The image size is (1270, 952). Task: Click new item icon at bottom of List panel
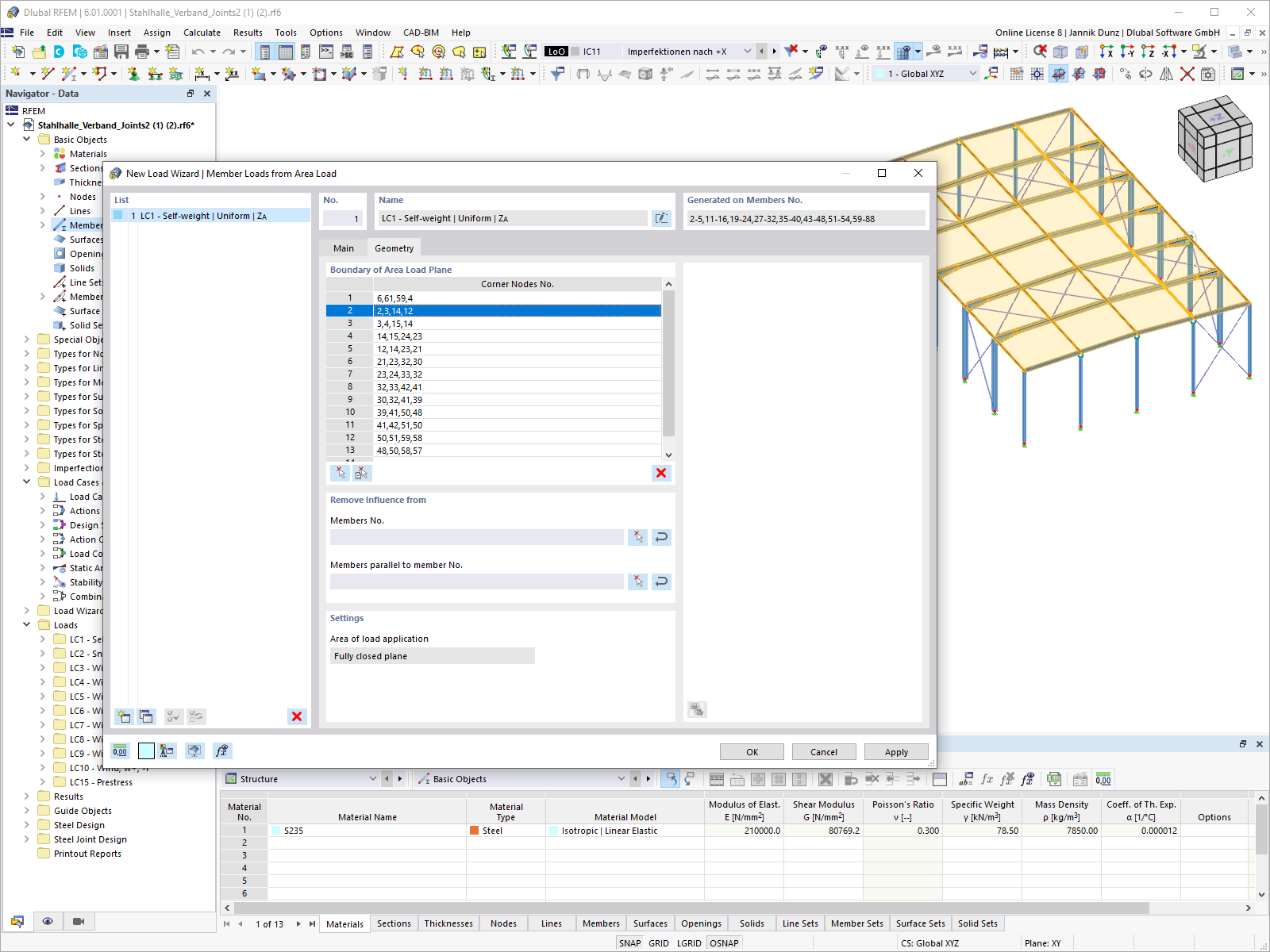click(124, 716)
